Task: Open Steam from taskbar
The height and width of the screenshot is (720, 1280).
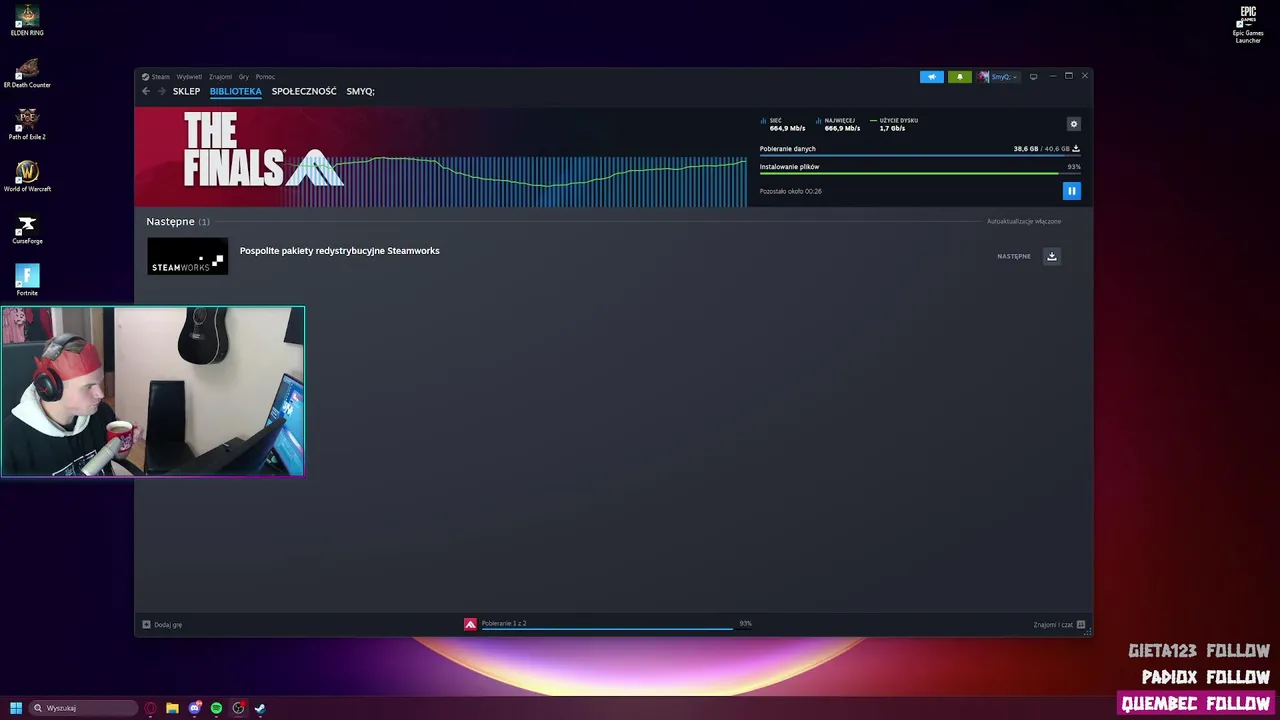Action: click(260, 708)
